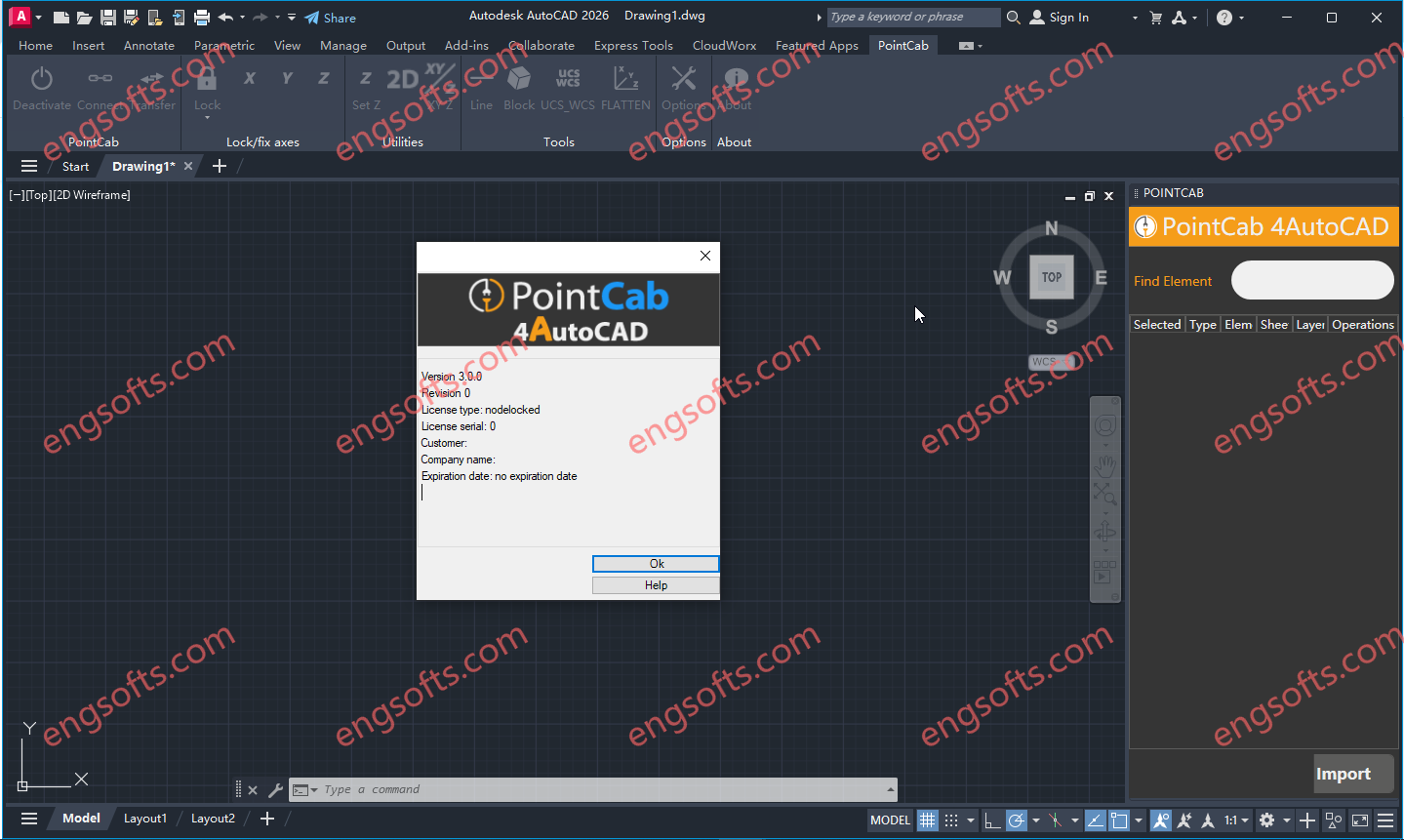The height and width of the screenshot is (840, 1404).
Task: Close the Drawing1 file tab
Action: coord(188,167)
